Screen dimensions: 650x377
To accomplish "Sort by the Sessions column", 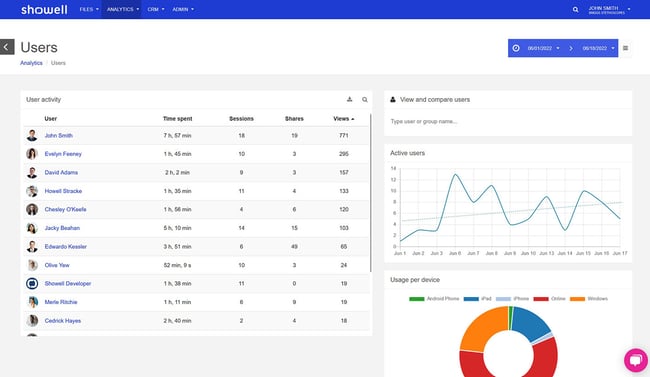I will pos(241,119).
